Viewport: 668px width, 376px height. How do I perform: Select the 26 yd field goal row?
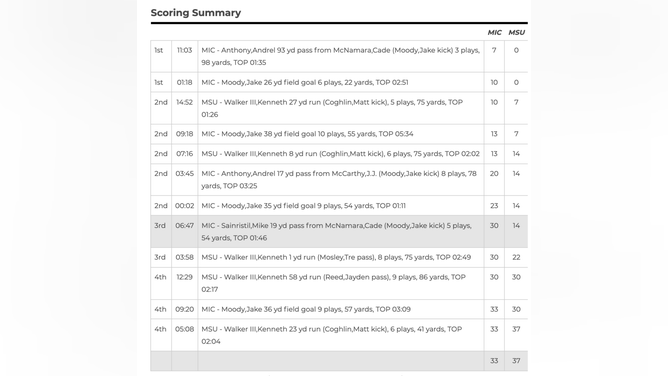(339, 82)
